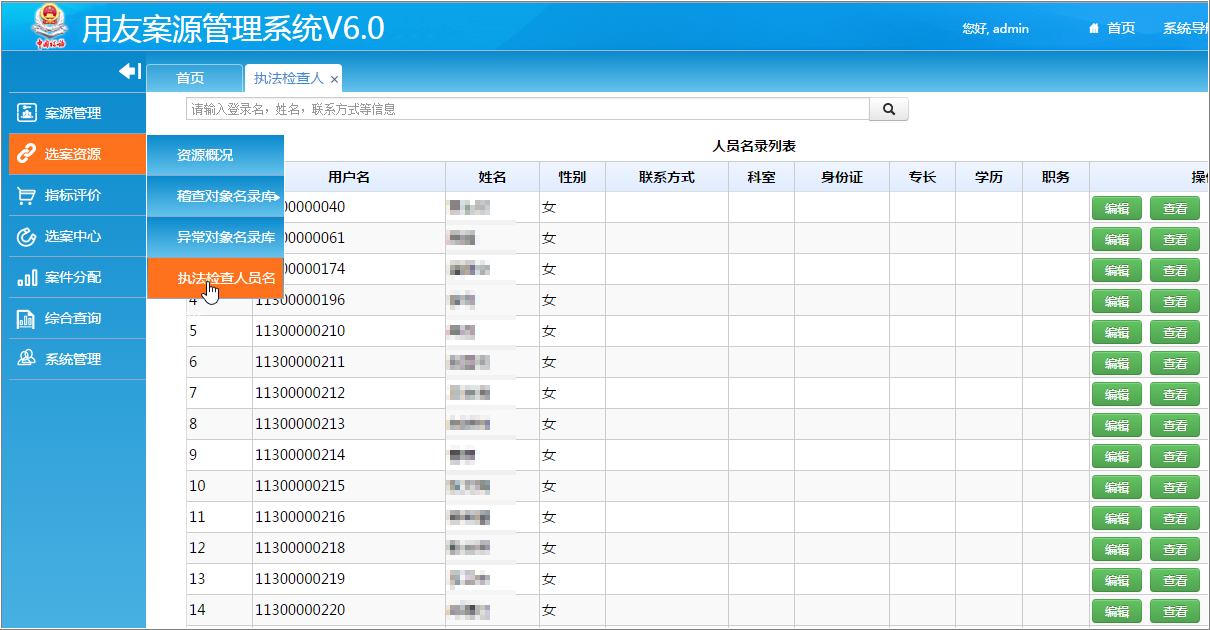1210x630 pixels.
Task: Click the 联系方式 column header
Action: (x=667, y=177)
